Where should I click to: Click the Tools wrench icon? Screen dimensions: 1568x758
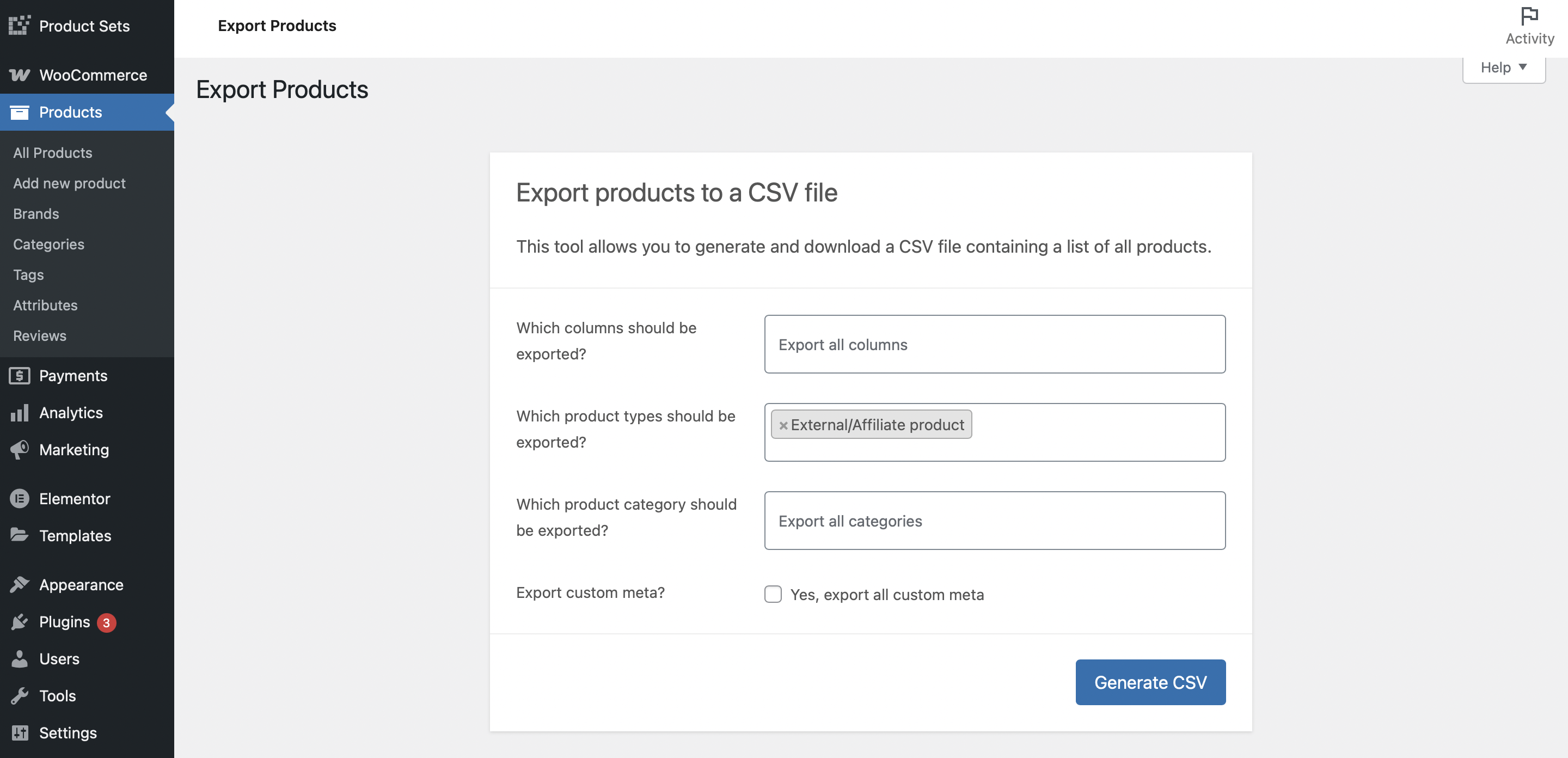pyautogui.click(x=20, y=695)
